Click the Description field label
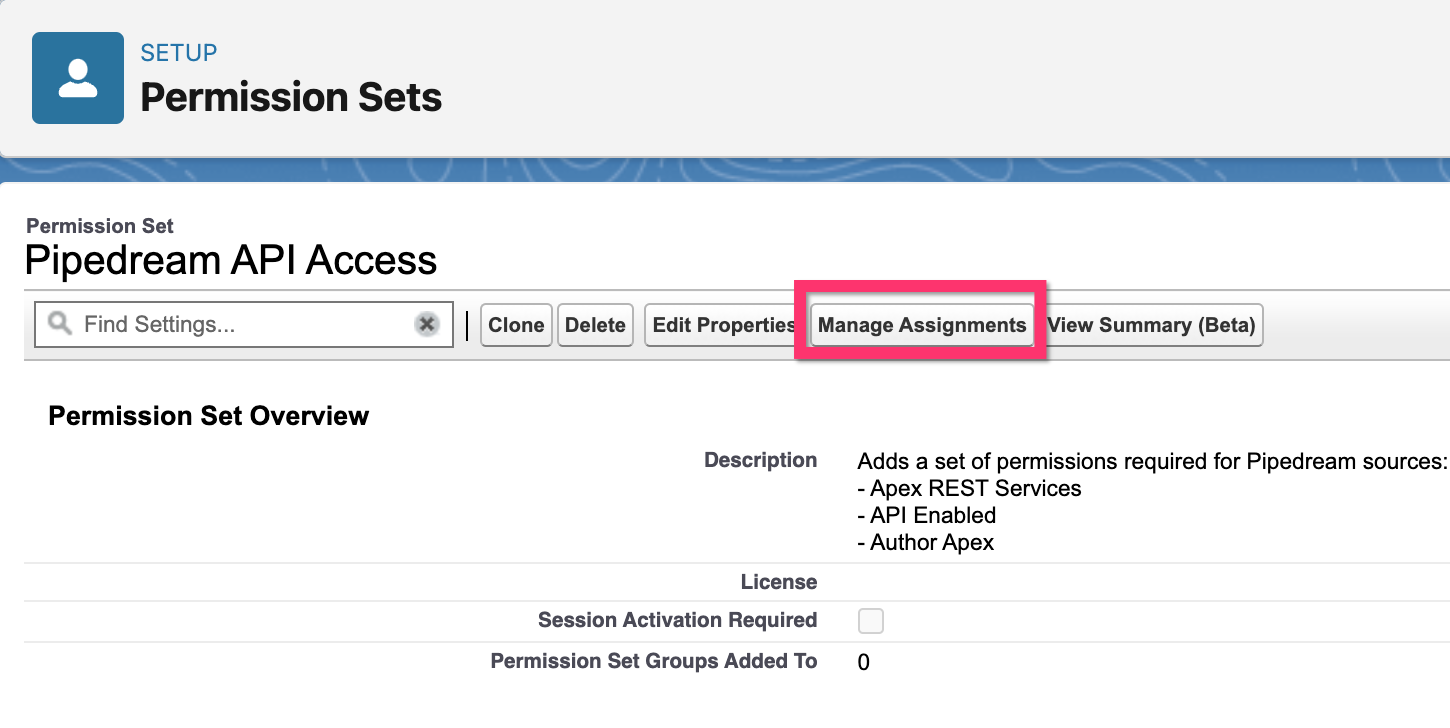Image resolution: width=1450 pixels, height=728 pixels. pyautogui.click(x=760, y=460)
